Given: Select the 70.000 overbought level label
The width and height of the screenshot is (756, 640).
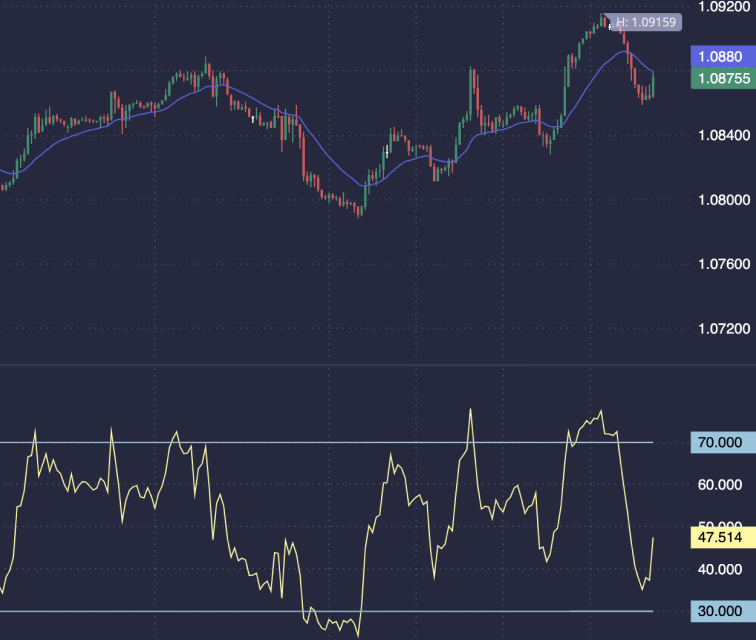Looking at the screenshot, I should (722, 442).
